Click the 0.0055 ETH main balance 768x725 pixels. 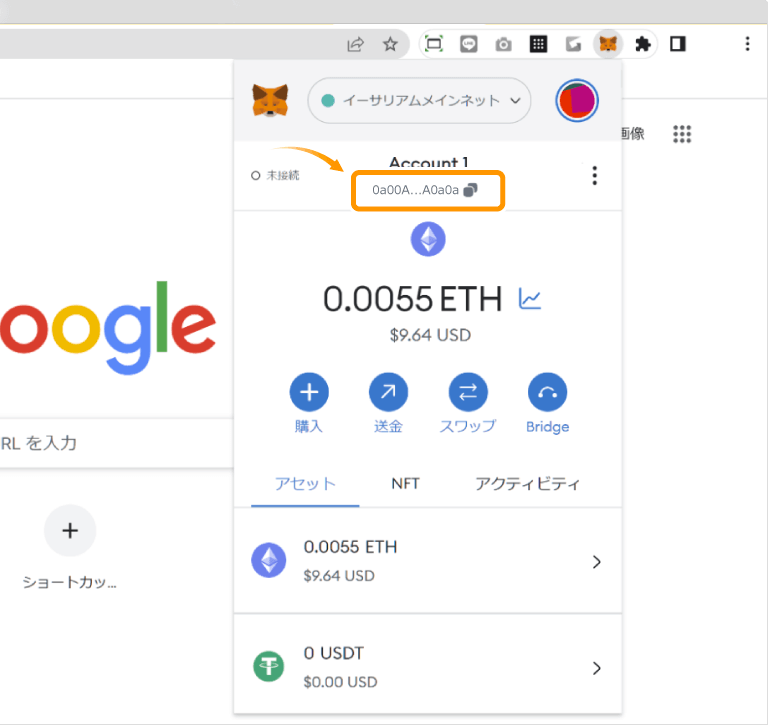point(413,299)
